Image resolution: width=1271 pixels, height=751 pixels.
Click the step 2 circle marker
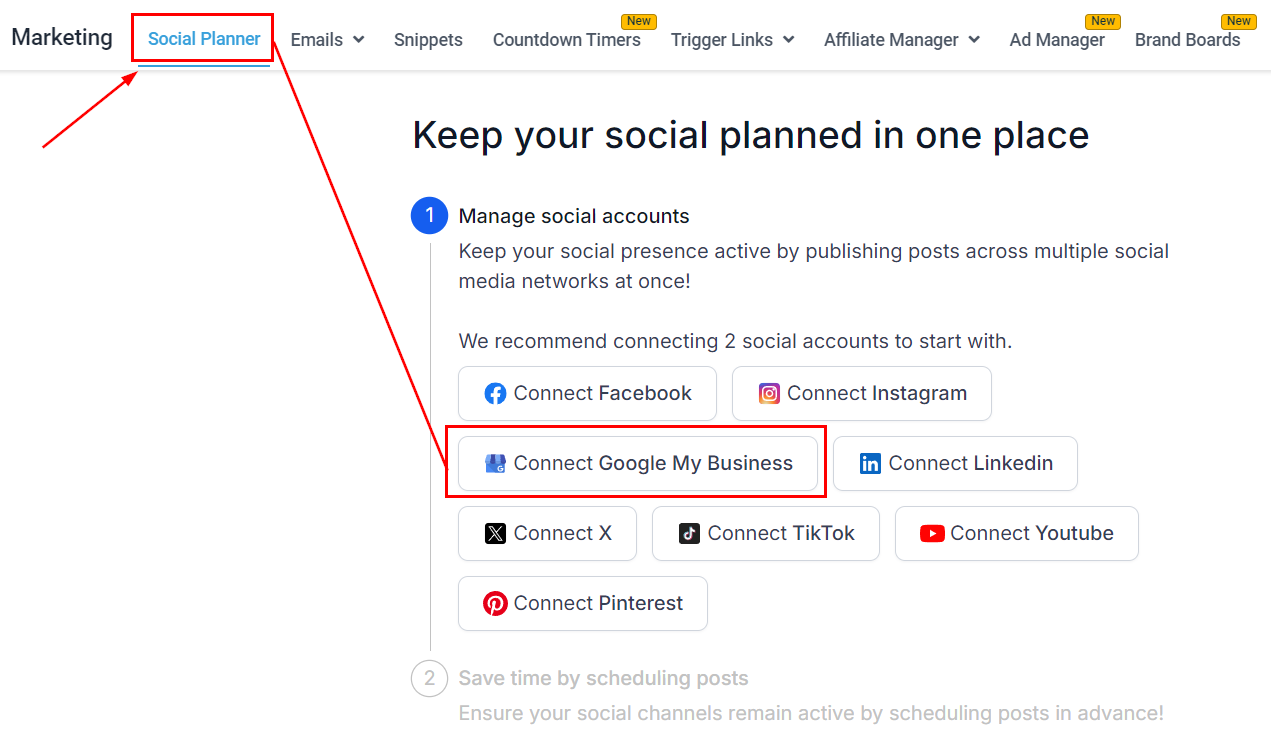[430, 679]
